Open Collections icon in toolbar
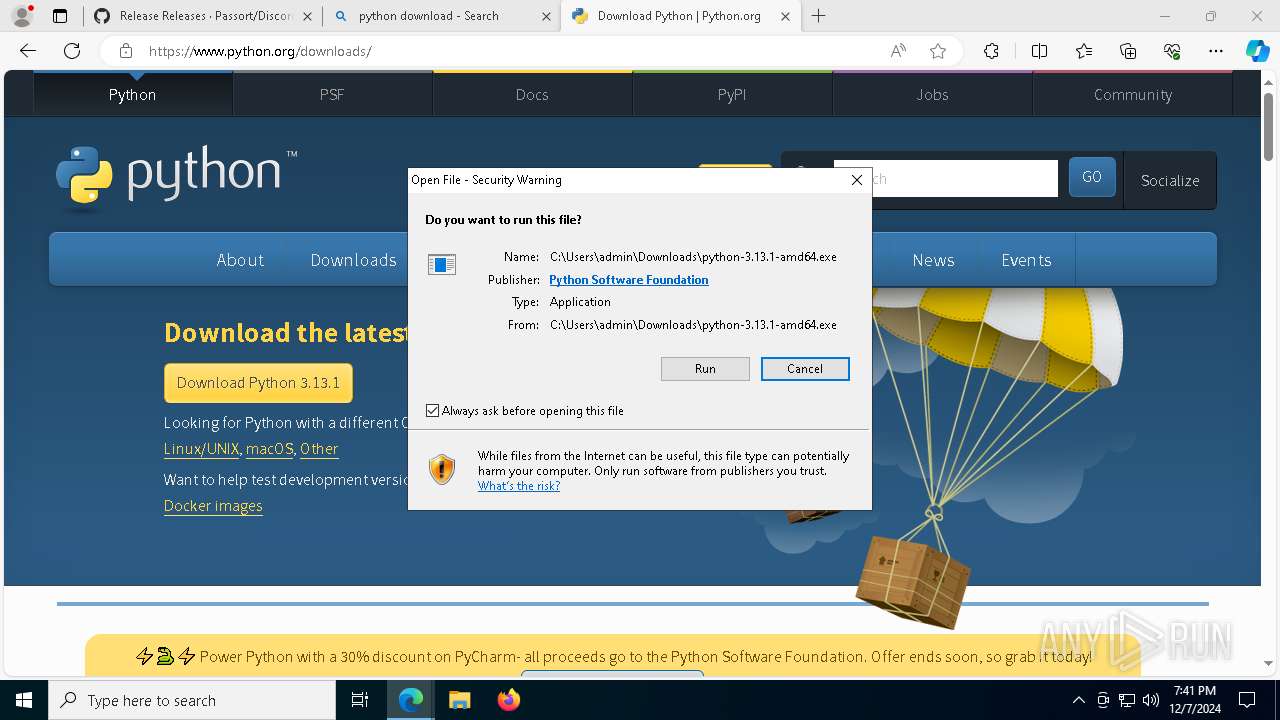Viewport: 1280px width, 720px height. click(x=1128, y=51)
